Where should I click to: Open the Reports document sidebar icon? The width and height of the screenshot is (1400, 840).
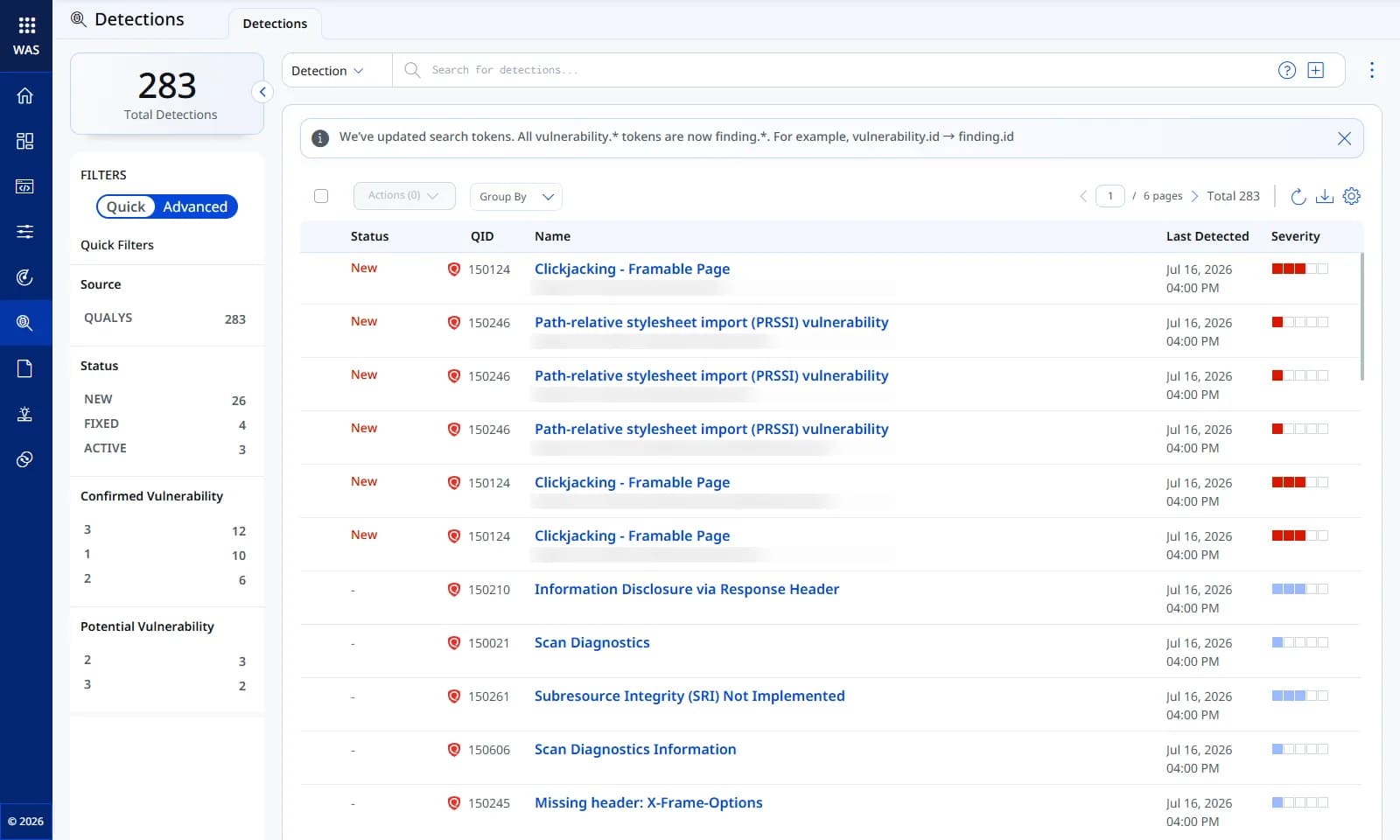click(25, 368)
